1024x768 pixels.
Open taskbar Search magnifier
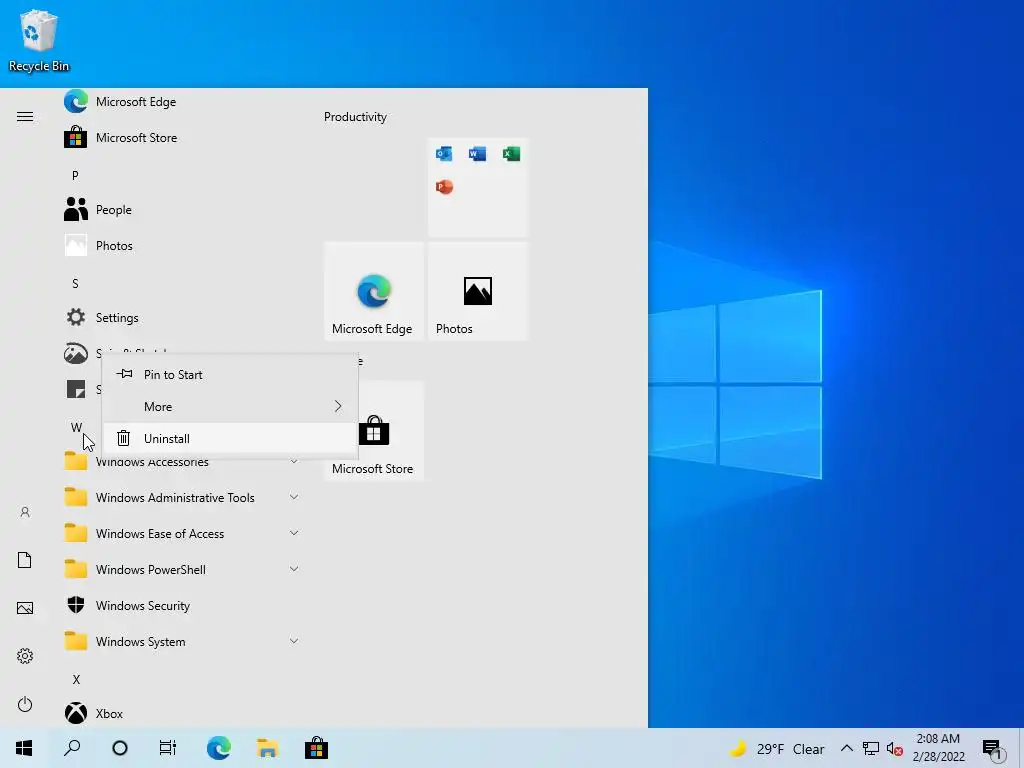click(72, 748)
